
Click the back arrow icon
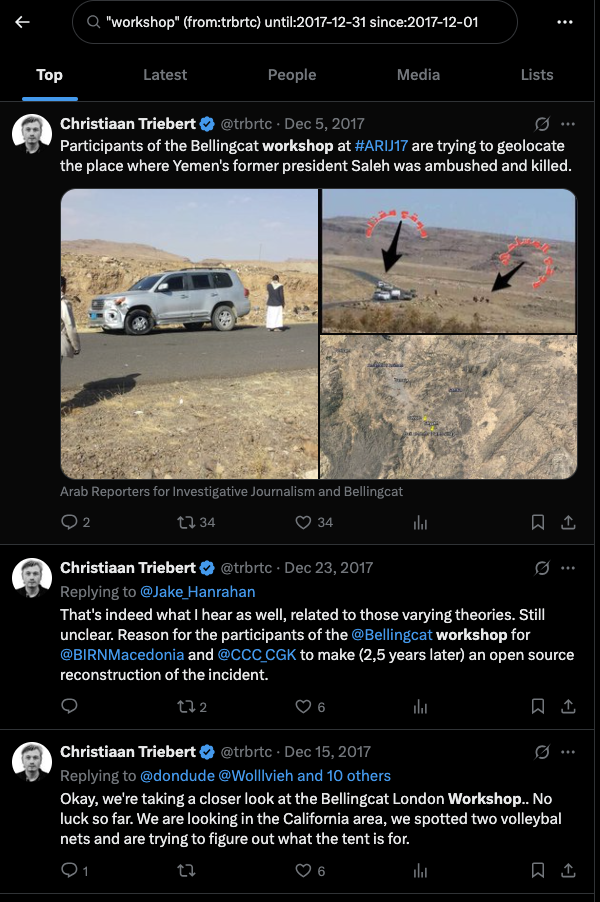[22, 22]
